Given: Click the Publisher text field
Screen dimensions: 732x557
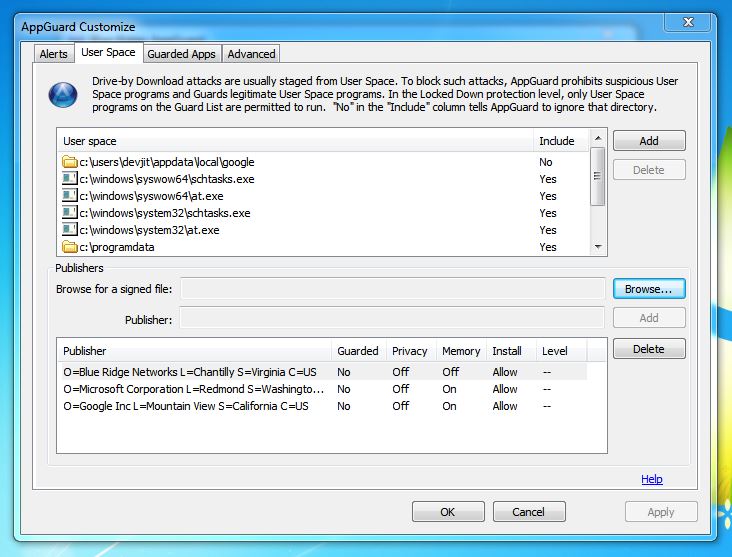Looking at the screenshot, I should point(393,318).
